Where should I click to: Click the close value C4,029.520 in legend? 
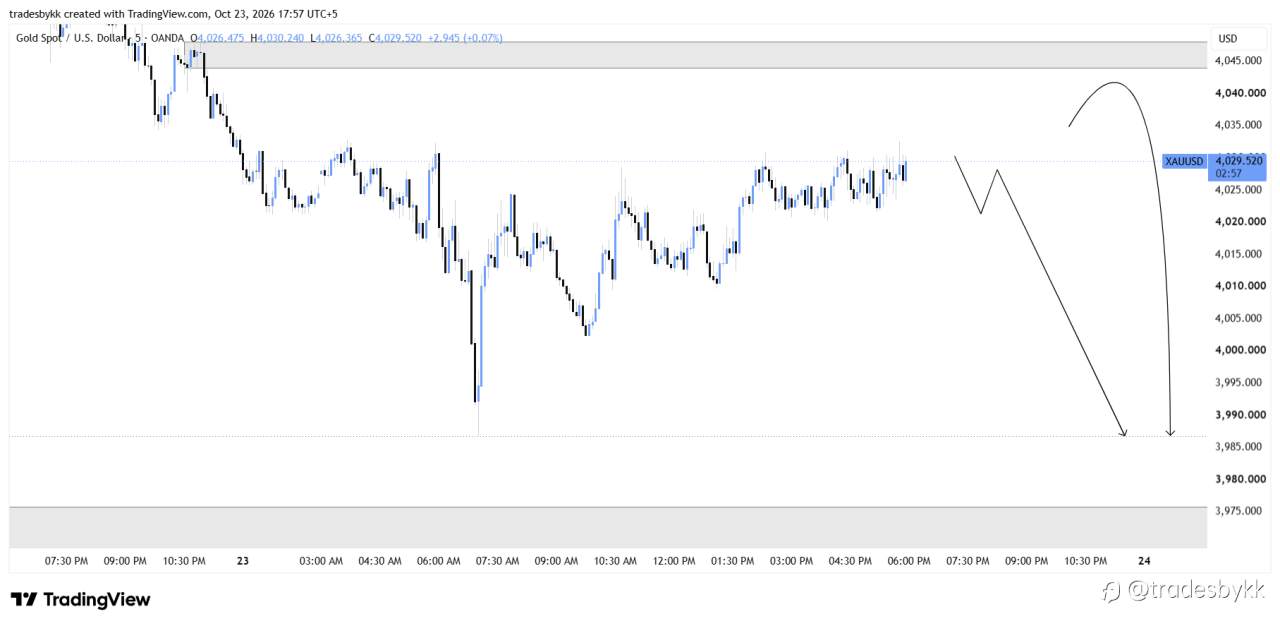point(395,38)
